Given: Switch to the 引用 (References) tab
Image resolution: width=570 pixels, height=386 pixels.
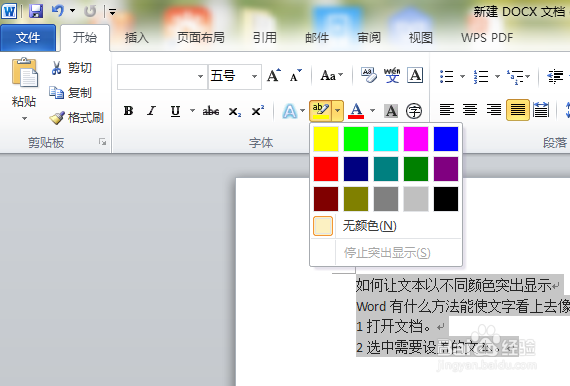Looking at the screenshot, I should 265,38.
